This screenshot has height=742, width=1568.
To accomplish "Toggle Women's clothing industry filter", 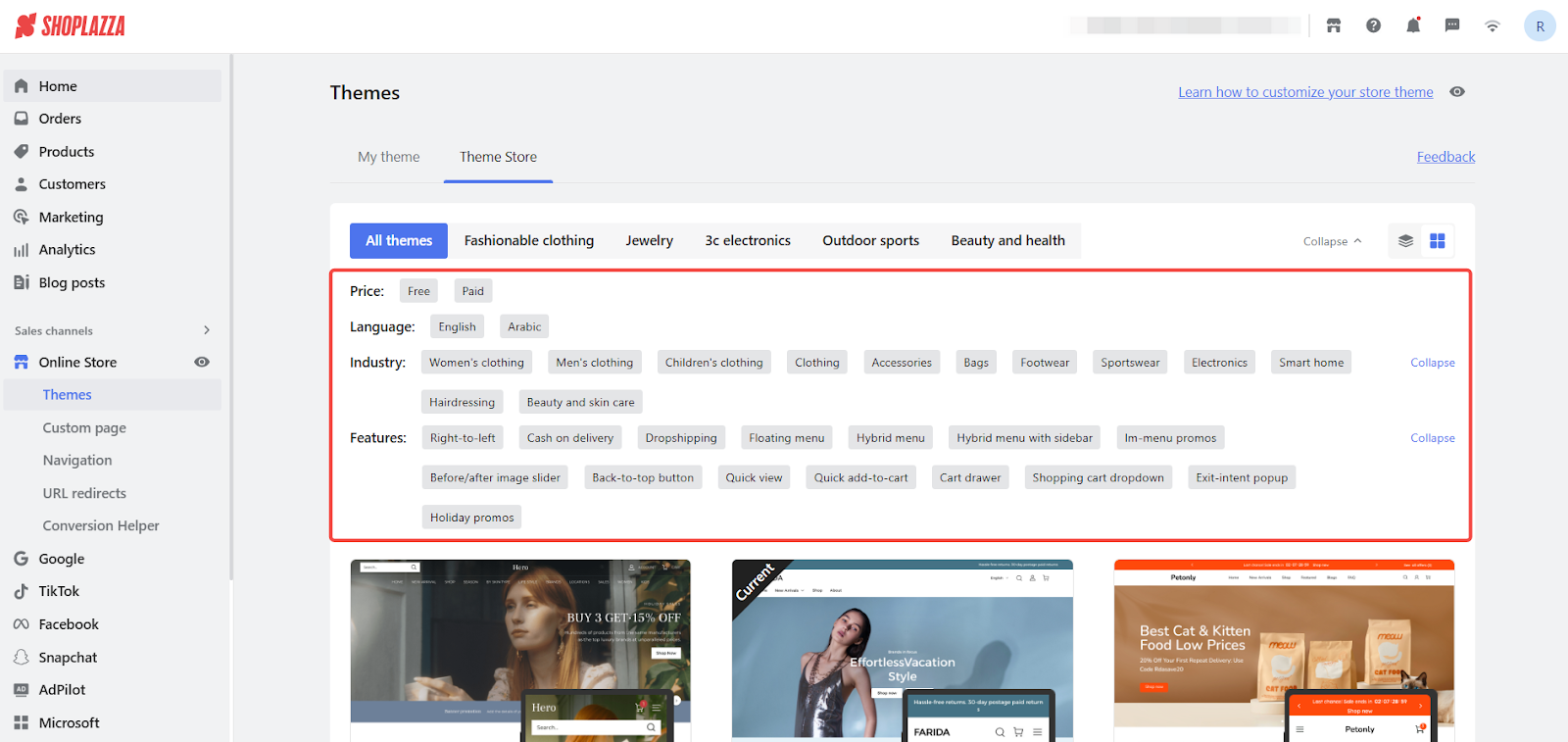I will [476, 363].
